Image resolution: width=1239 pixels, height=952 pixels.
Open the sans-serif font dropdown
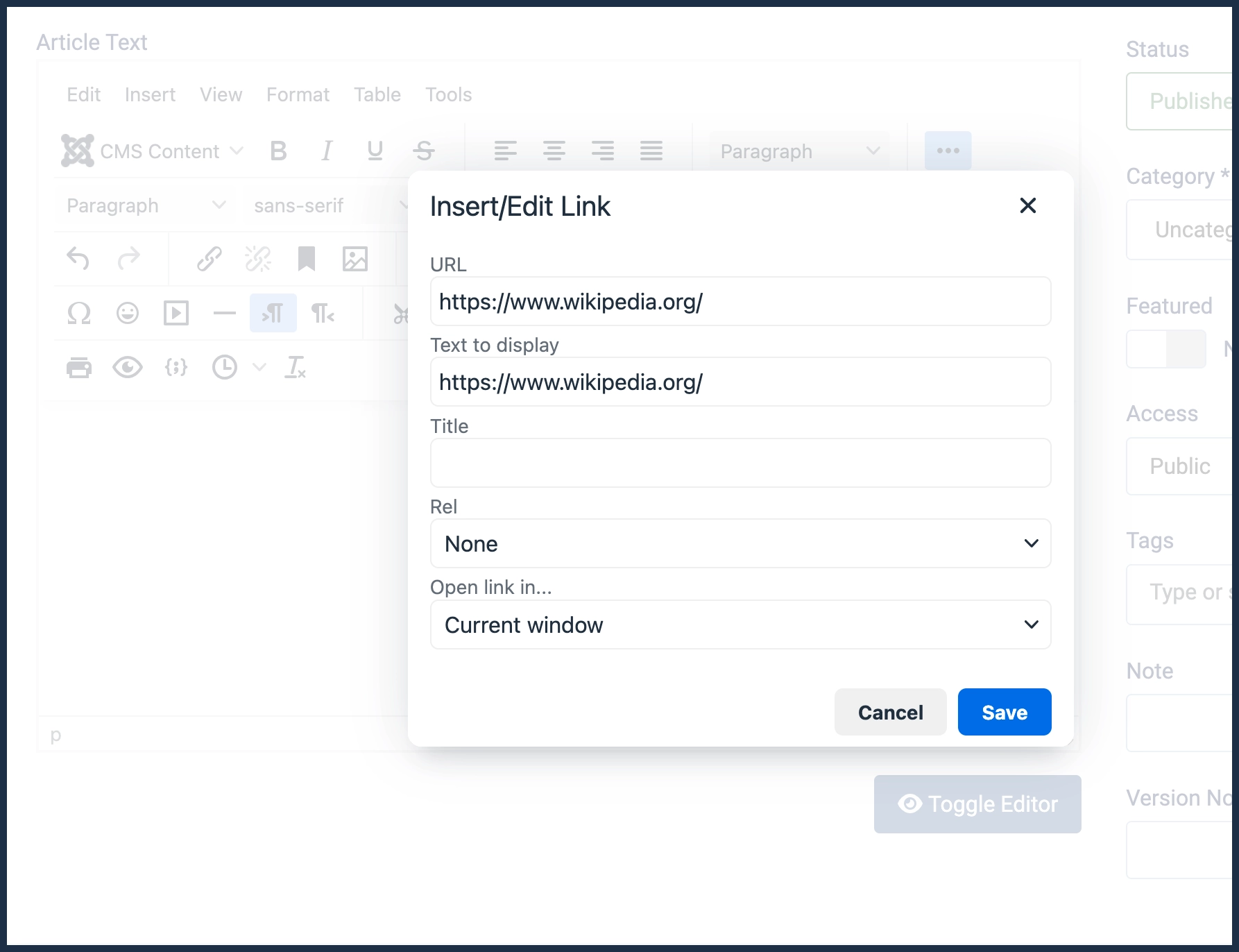click(x=326, y=205)
